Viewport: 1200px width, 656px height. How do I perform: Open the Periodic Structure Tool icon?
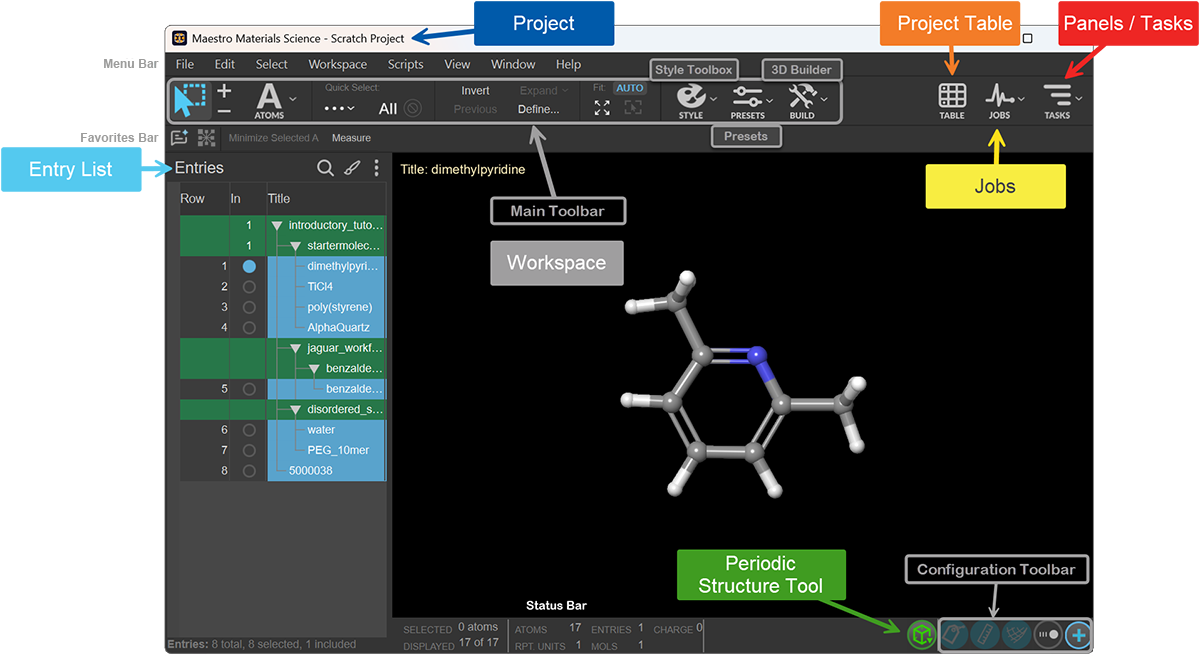(921, 633)
